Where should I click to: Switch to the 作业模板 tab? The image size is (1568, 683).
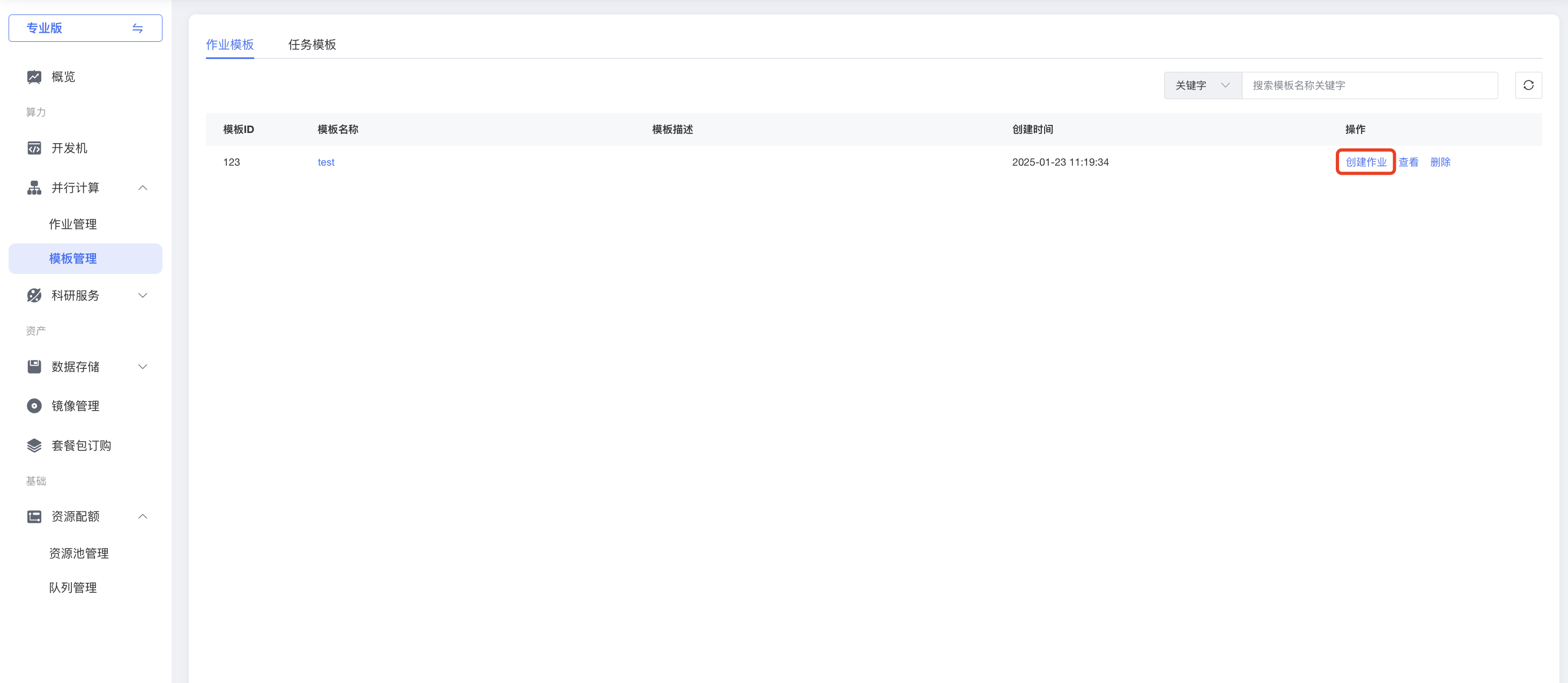point(230,44)
